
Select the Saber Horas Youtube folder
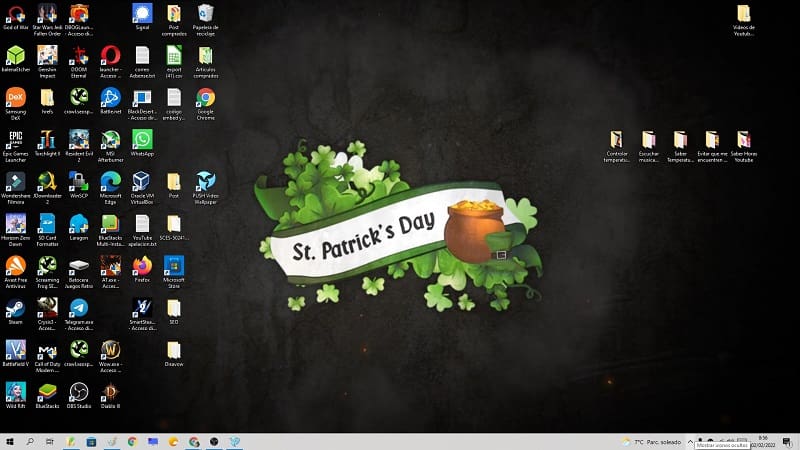click(x=743, y=146)
